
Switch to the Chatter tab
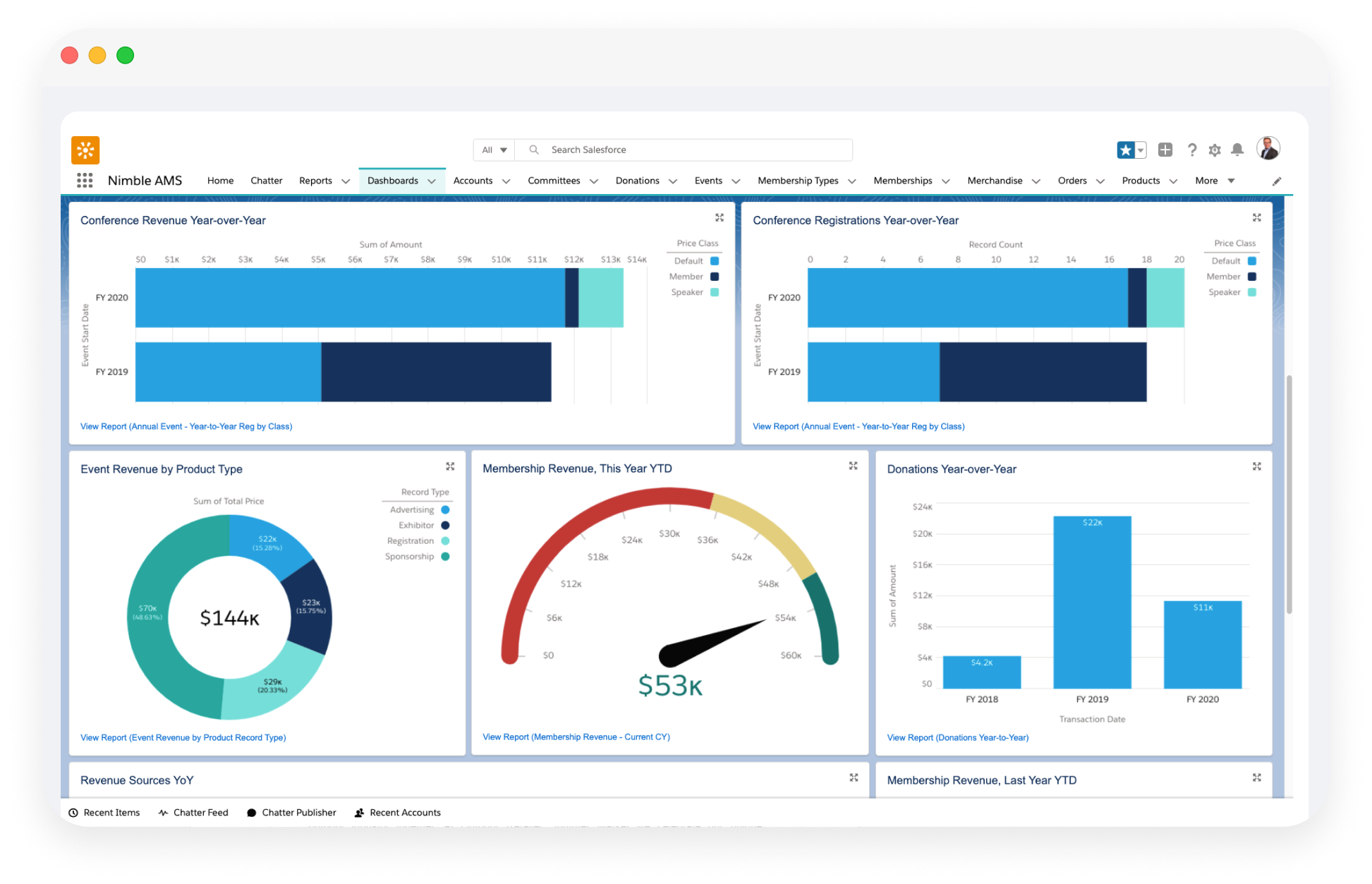266,181
